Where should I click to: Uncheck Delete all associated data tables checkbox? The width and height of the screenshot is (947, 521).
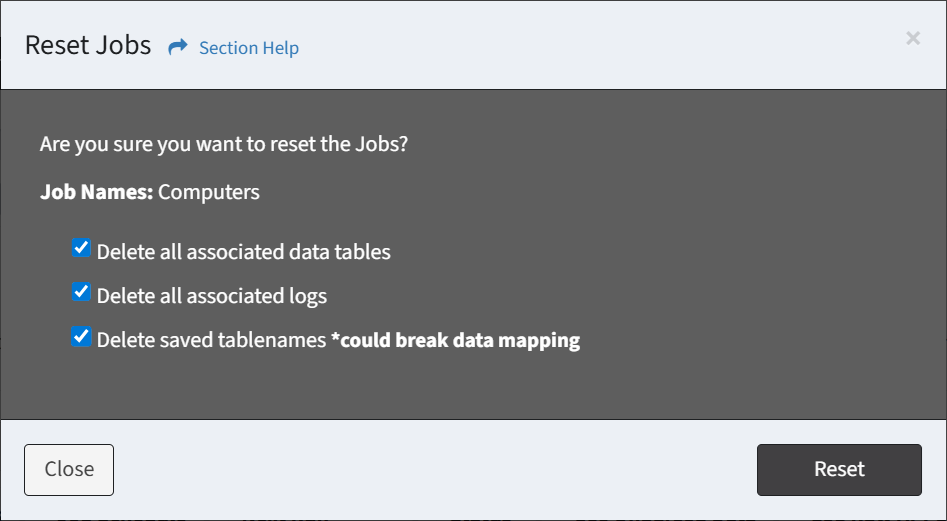click(82, 249)
